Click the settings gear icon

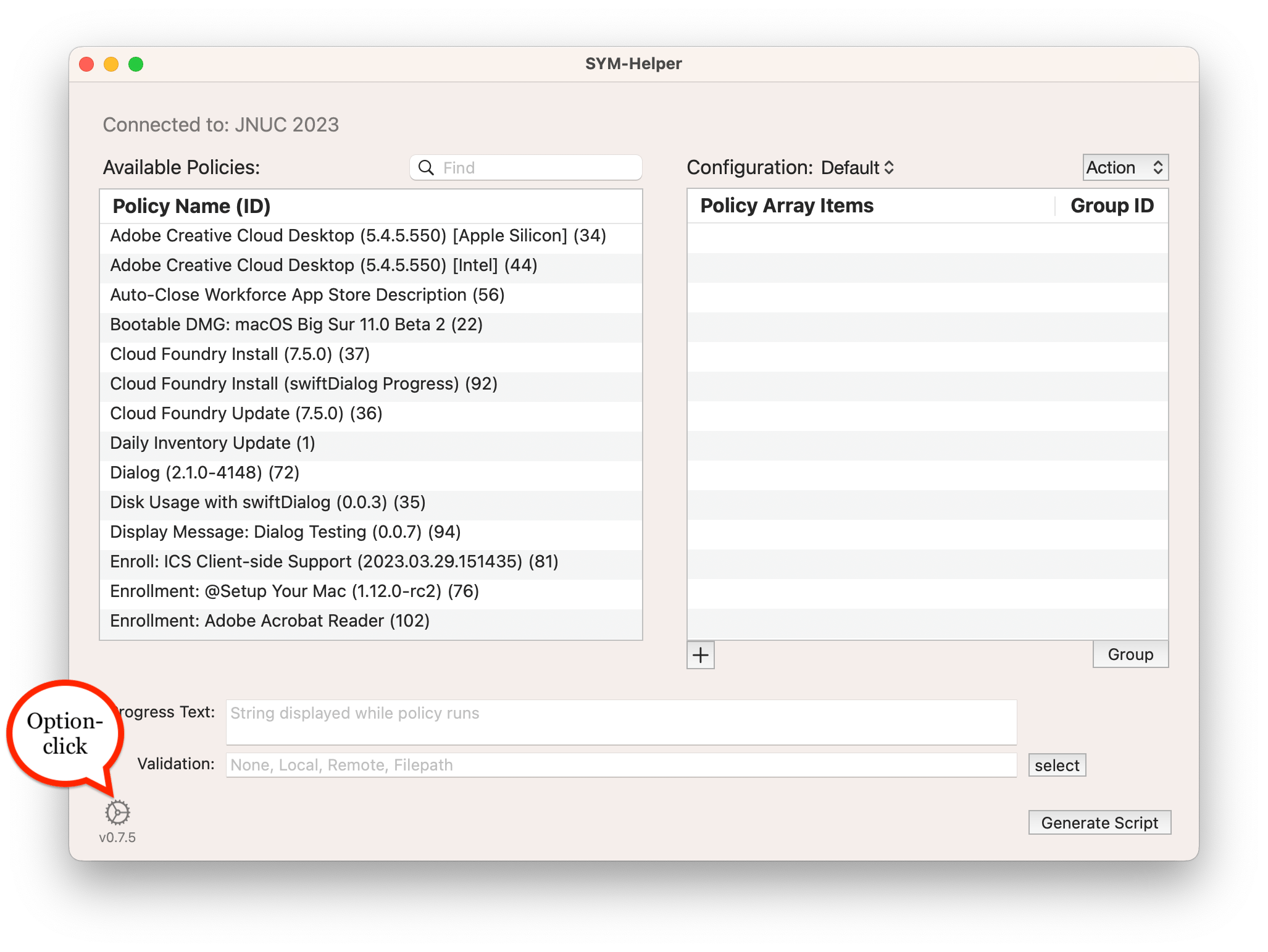[x=117, y=812]
